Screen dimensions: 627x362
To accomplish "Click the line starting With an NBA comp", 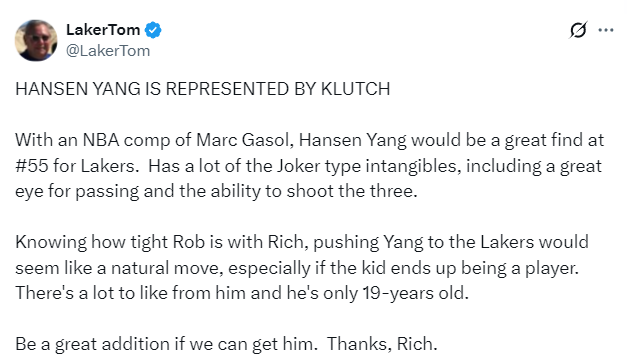I will point(310,140).
